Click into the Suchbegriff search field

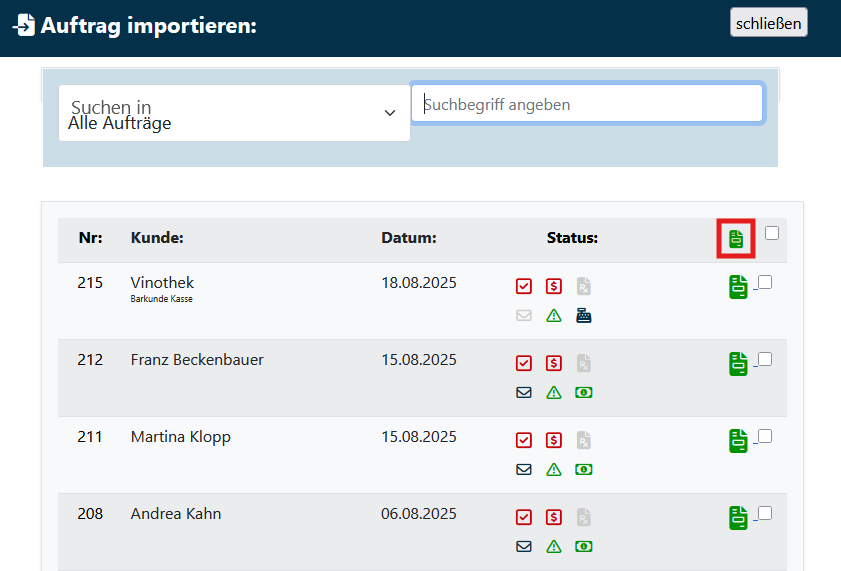tap(587, 104)
